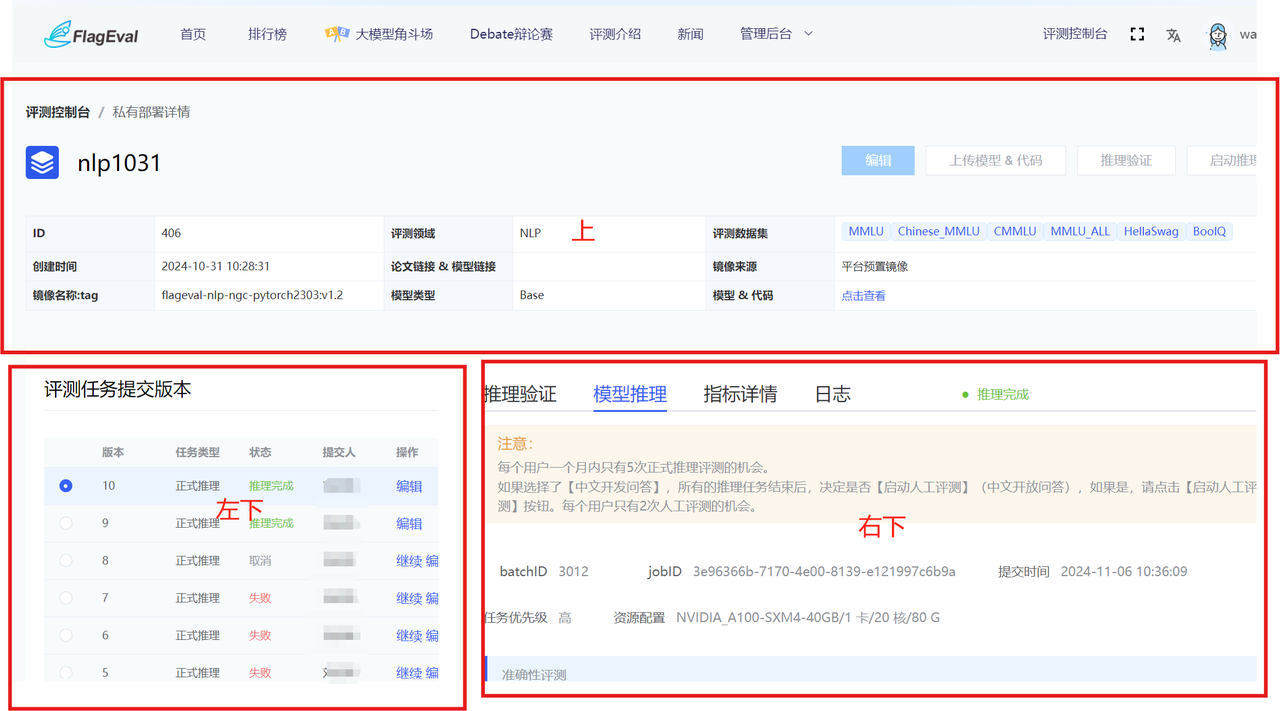Open 排行榜 in the navigation bar

267,34
